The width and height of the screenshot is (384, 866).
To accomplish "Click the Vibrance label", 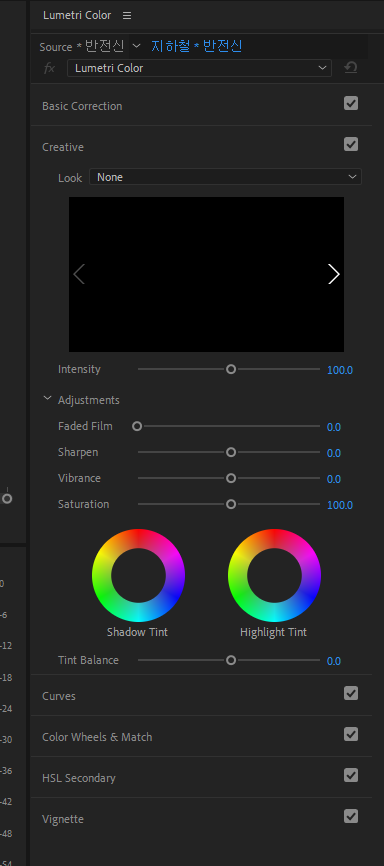I will point(79,478).
